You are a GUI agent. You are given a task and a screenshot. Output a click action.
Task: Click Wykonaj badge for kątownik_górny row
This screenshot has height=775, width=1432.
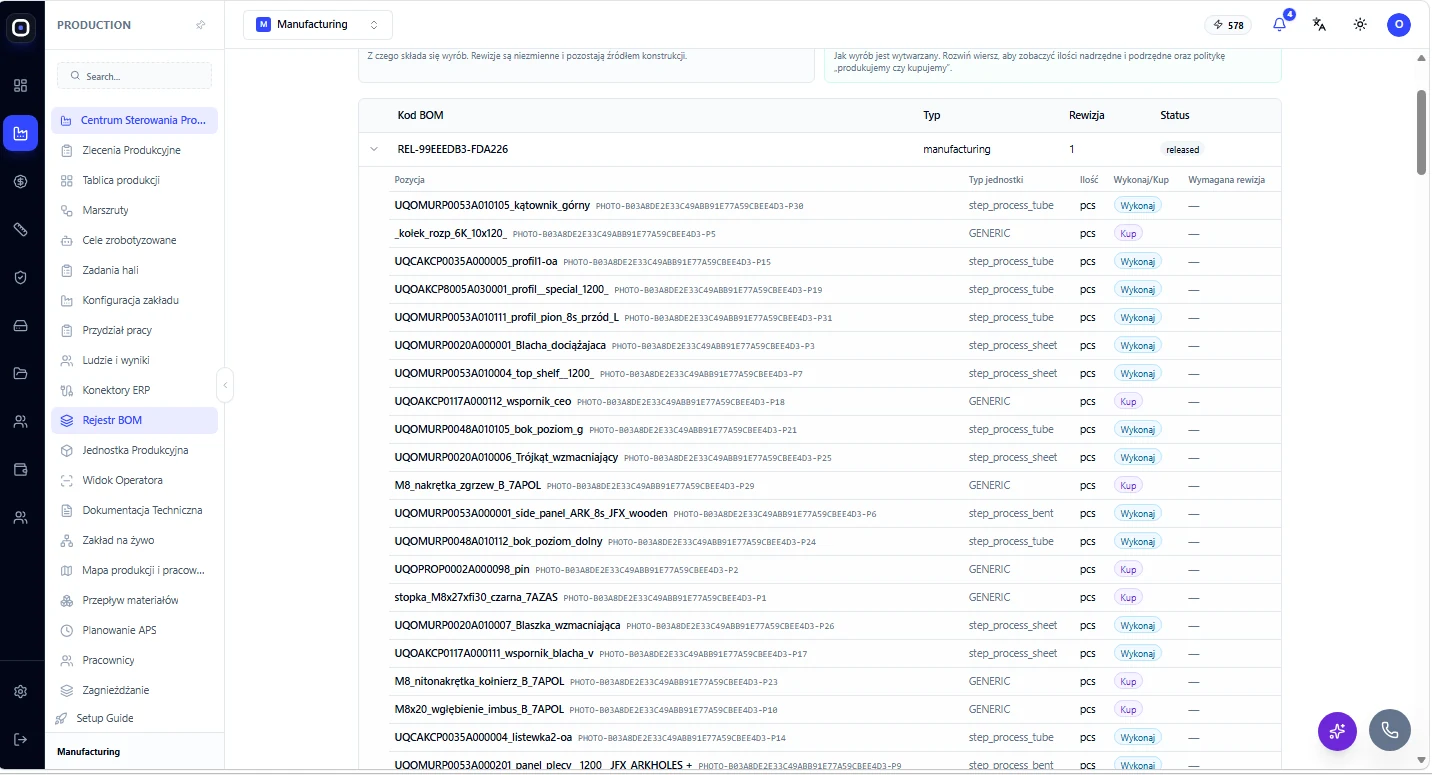(1138, 206)
